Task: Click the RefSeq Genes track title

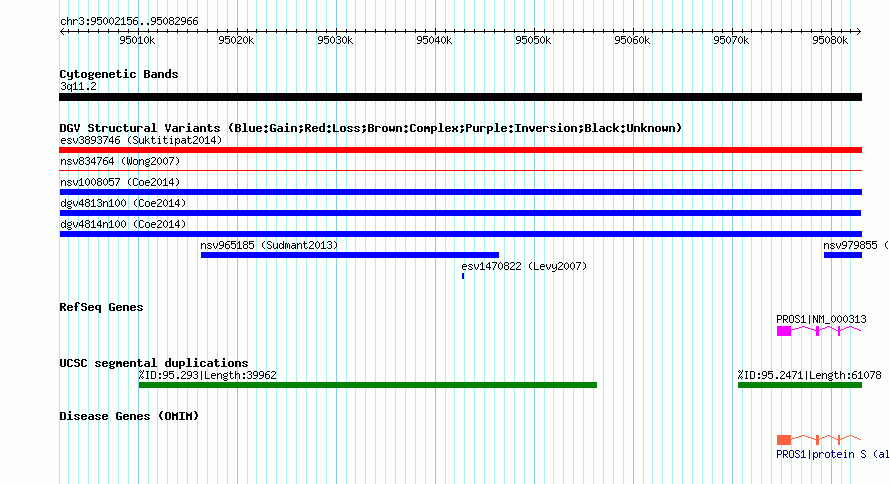Action: pos(101,307)
